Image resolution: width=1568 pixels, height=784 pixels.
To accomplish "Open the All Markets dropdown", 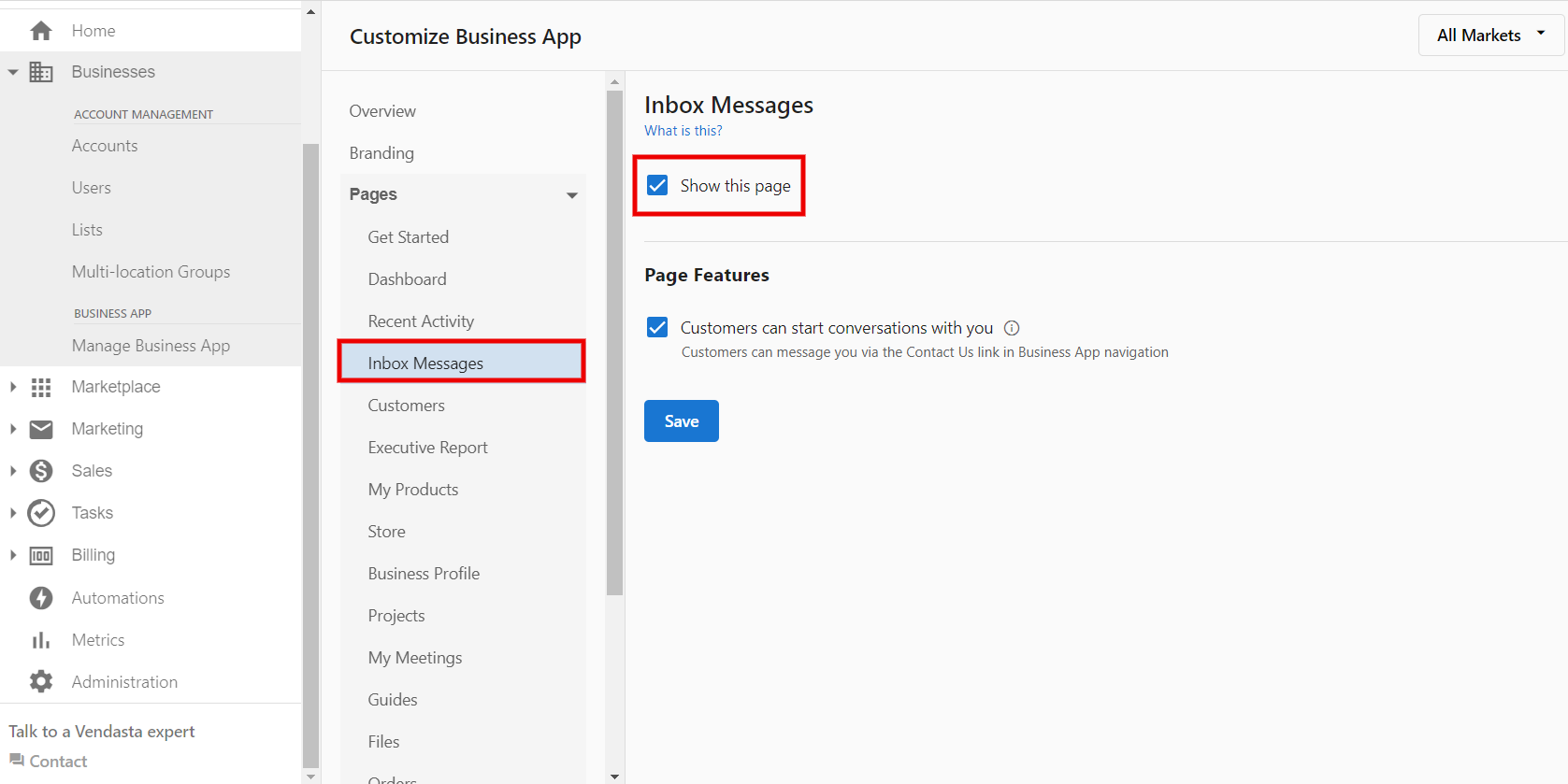I will 1490,36.
